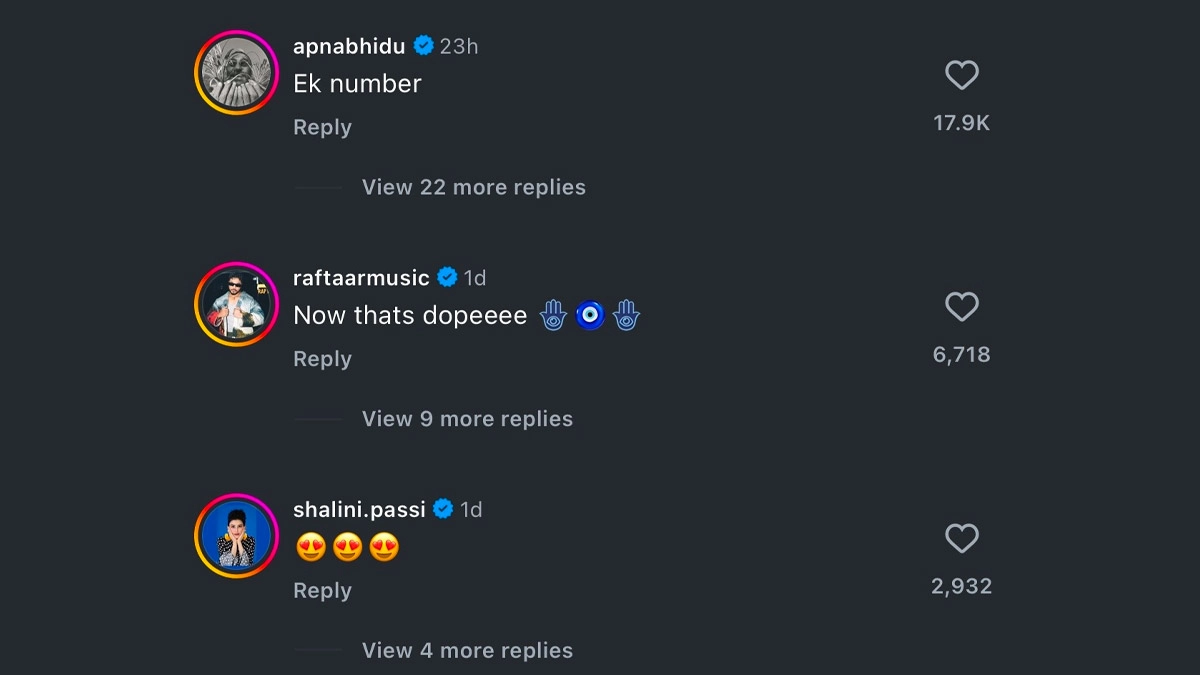Like raftaarmusic's comment with the heart
This screenshot has width=1200, height=675.
961,307
